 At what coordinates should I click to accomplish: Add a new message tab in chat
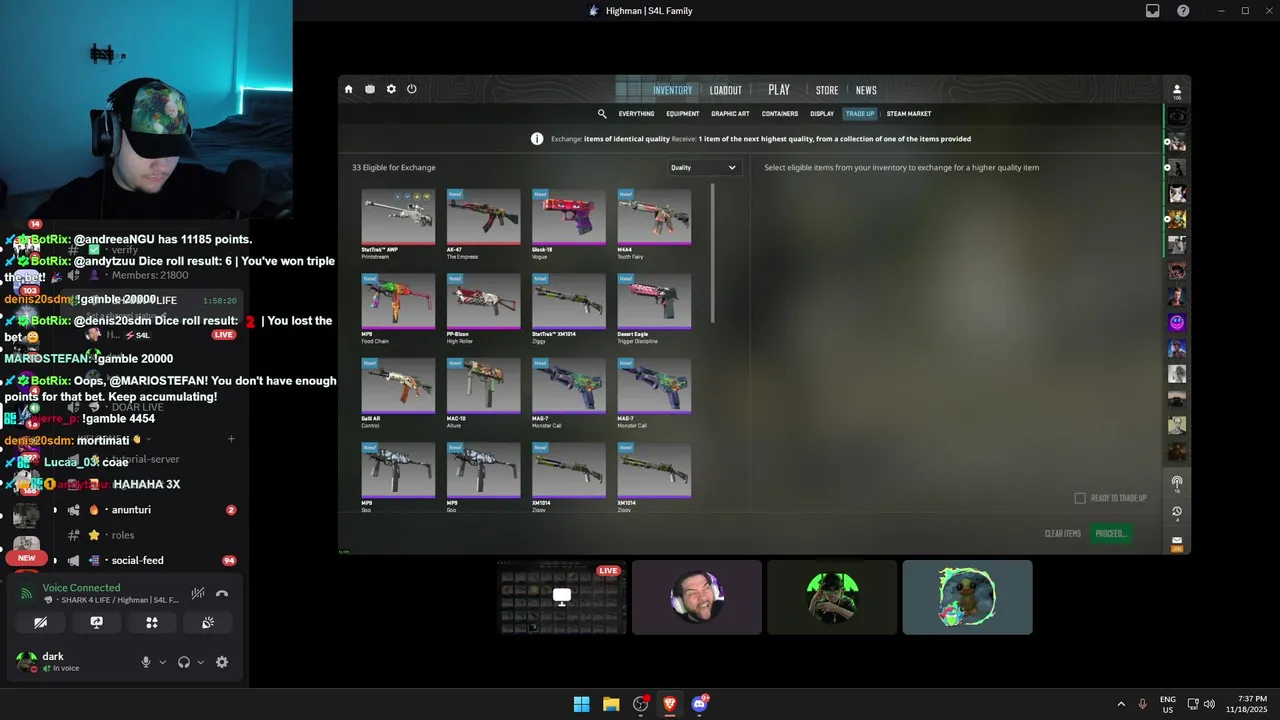pyautogui.click(x=231, y=439)
